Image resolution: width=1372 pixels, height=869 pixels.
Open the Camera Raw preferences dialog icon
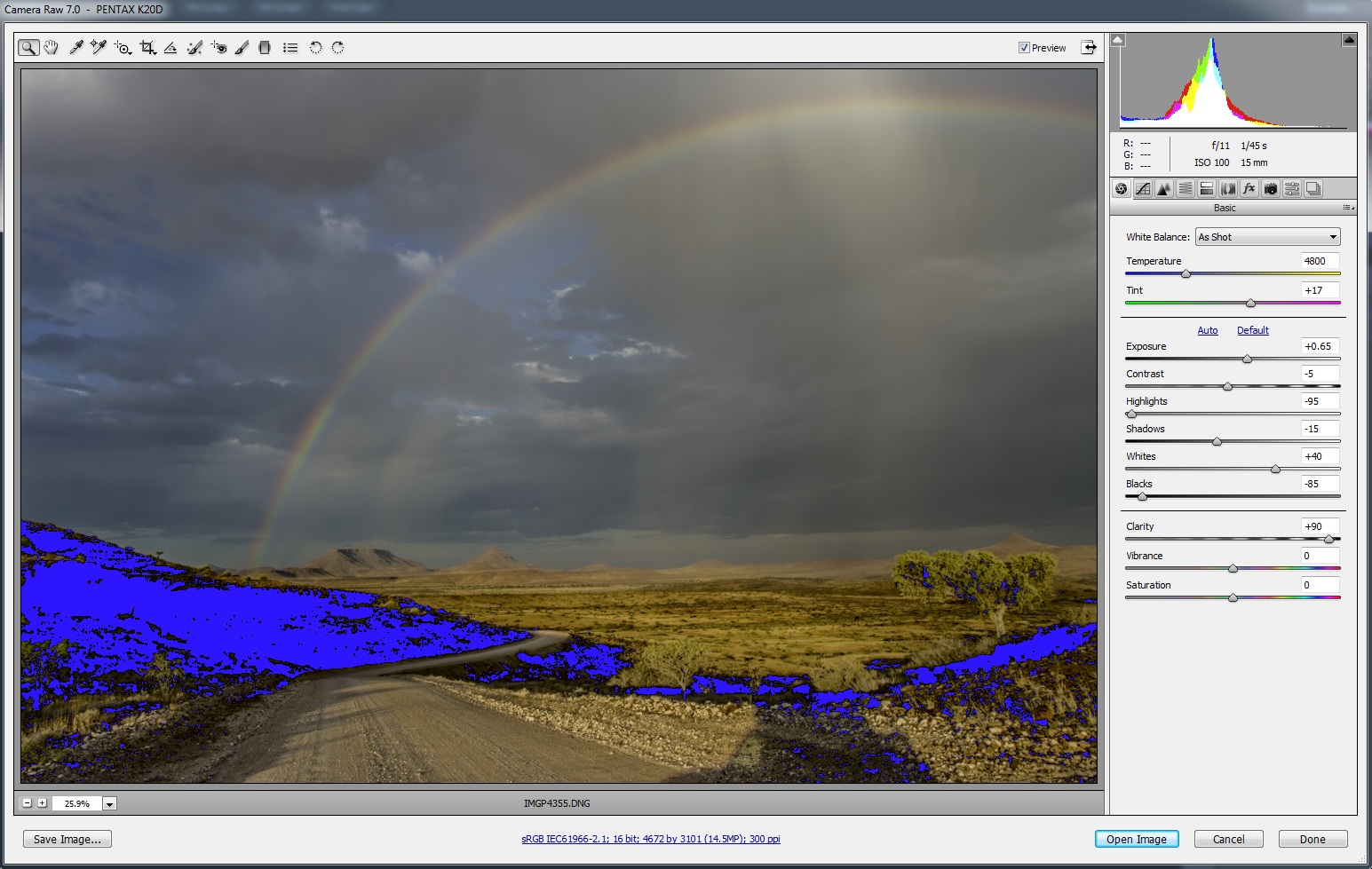pos(290,48)
